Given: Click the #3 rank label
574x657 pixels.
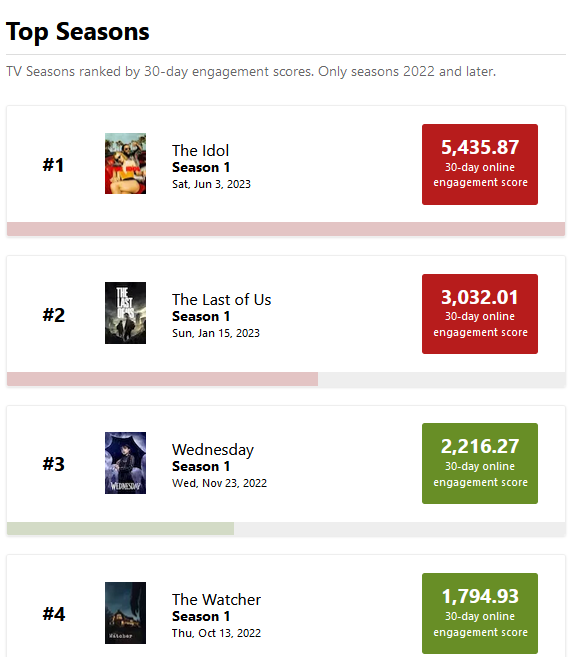Looking at the screenshot, I should pos(54,464).
